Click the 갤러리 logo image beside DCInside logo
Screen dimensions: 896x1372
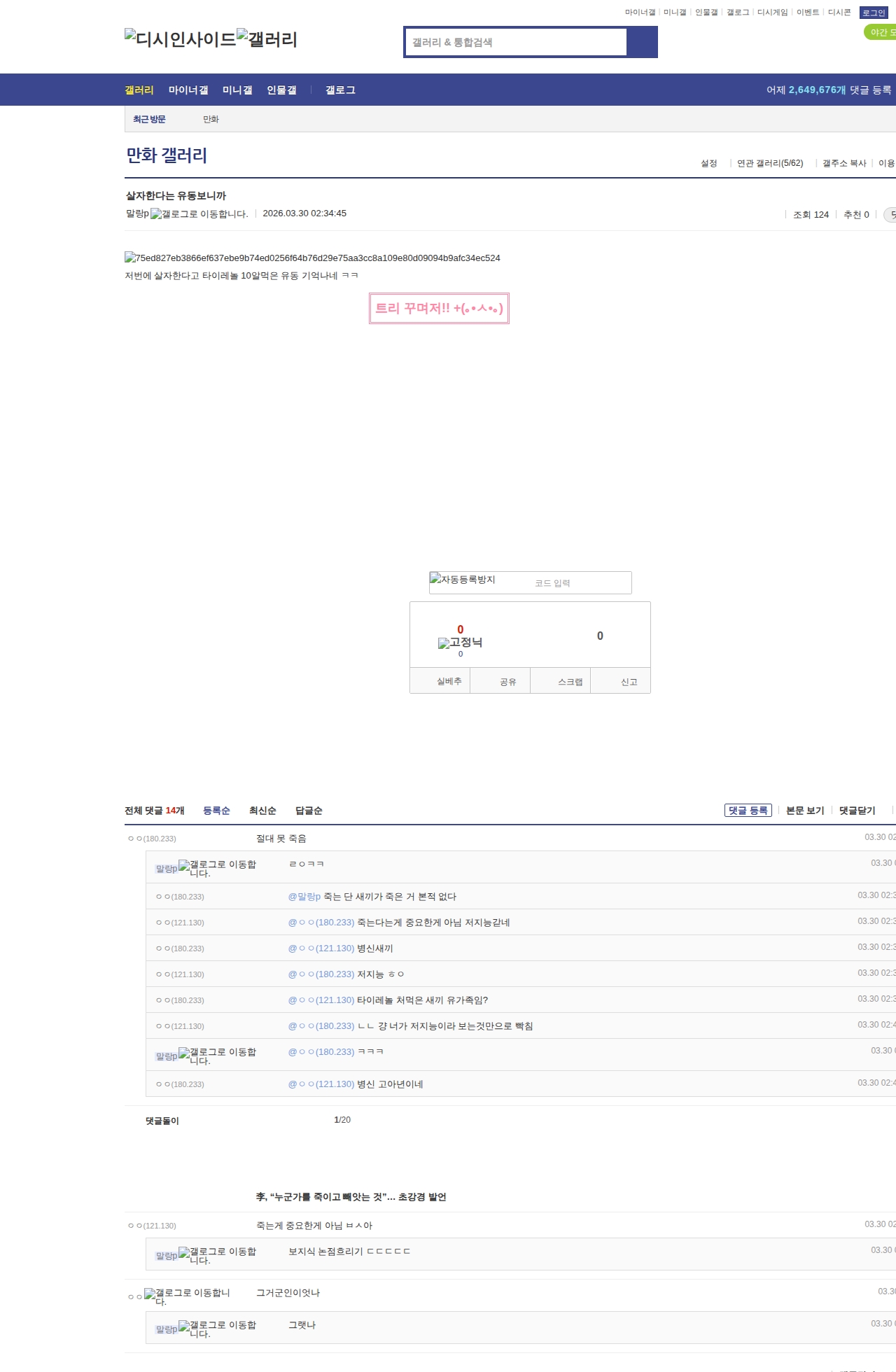(267, 38)
